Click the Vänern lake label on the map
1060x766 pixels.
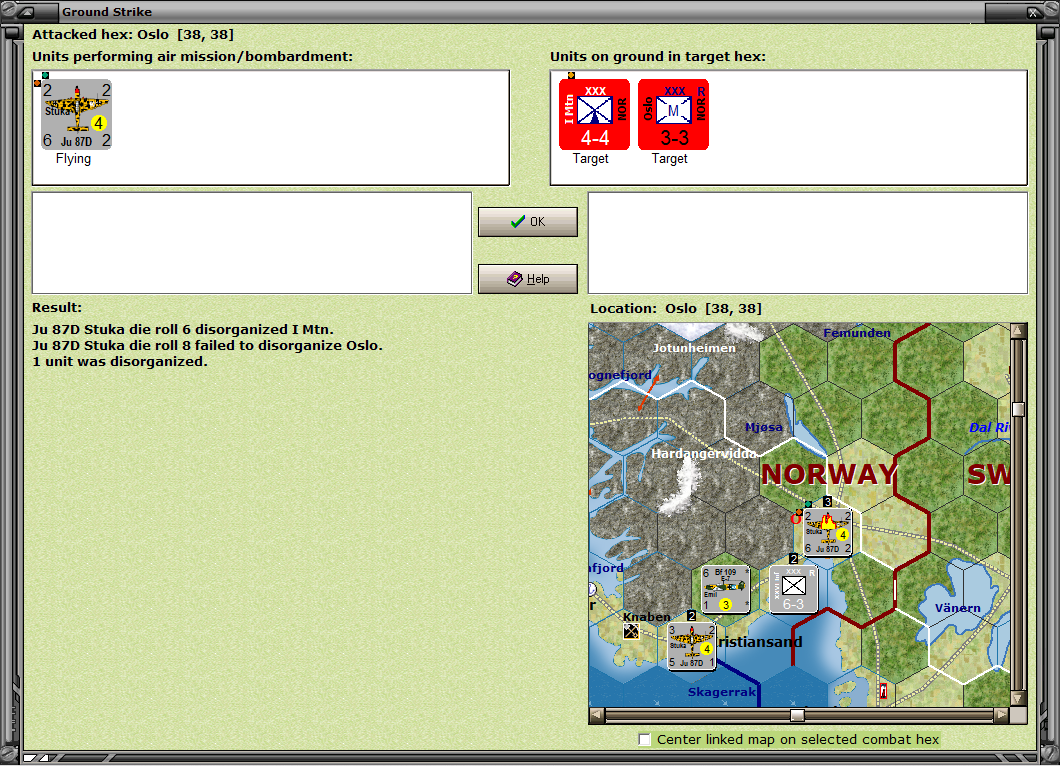click(957, 608)
